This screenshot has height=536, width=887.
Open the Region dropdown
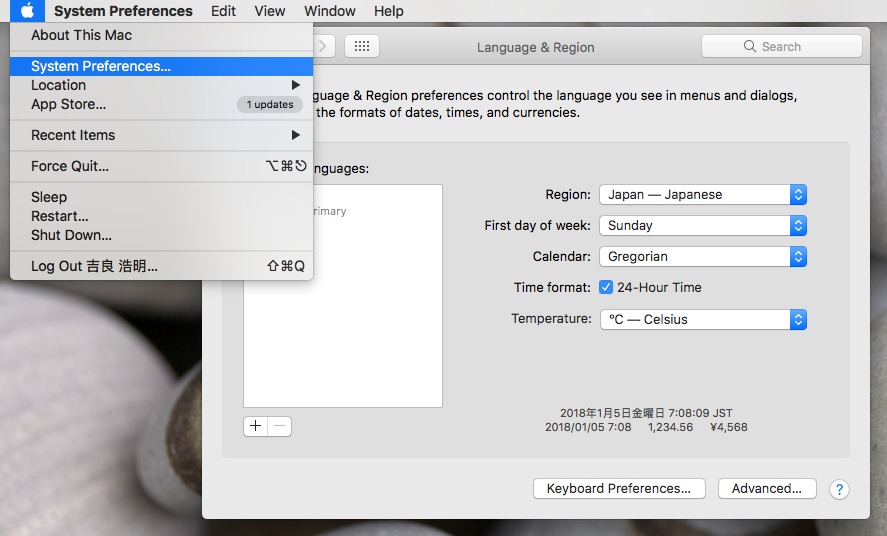click(x=703, y=194)
